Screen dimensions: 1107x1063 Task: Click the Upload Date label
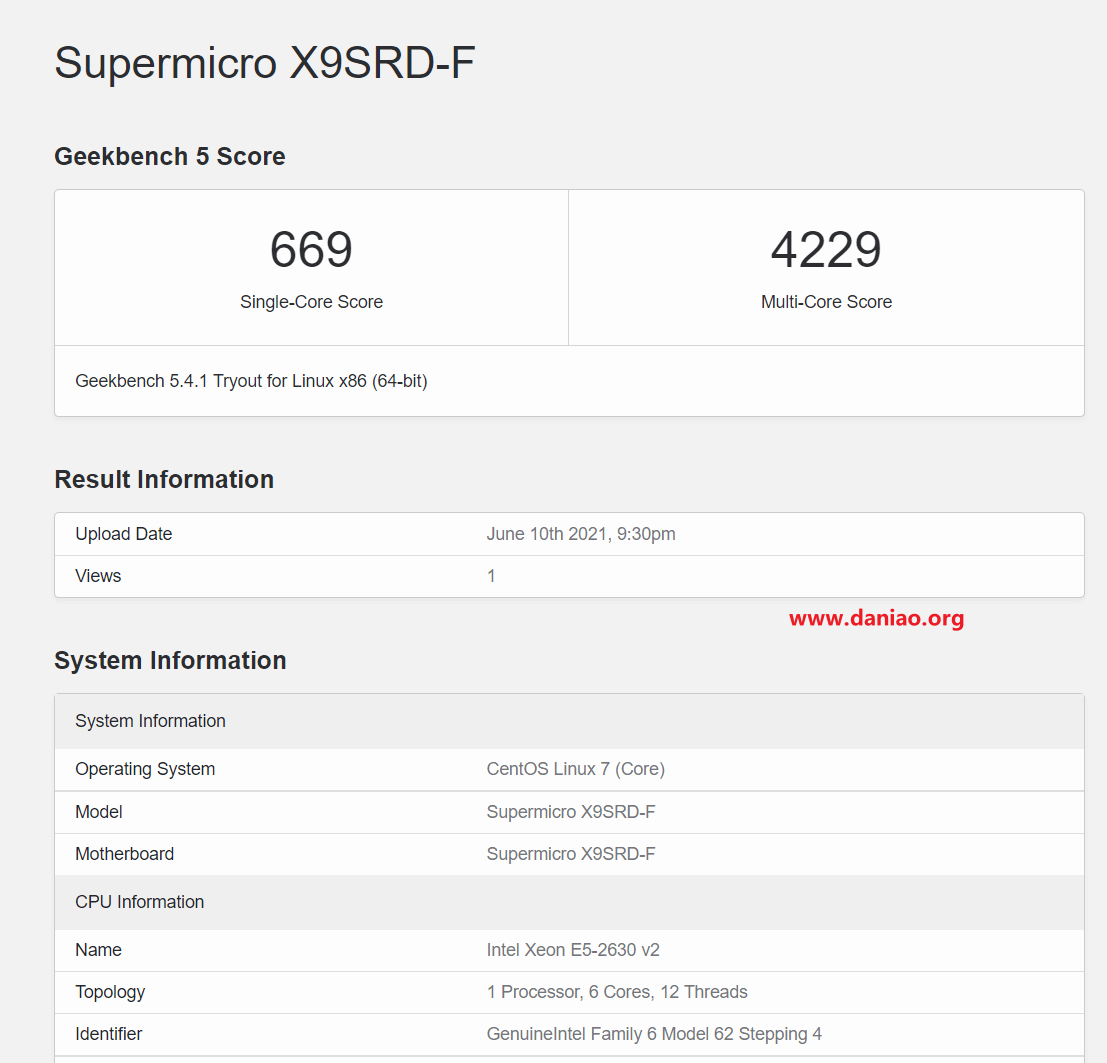pyautogui.click(x=124, y=534)
